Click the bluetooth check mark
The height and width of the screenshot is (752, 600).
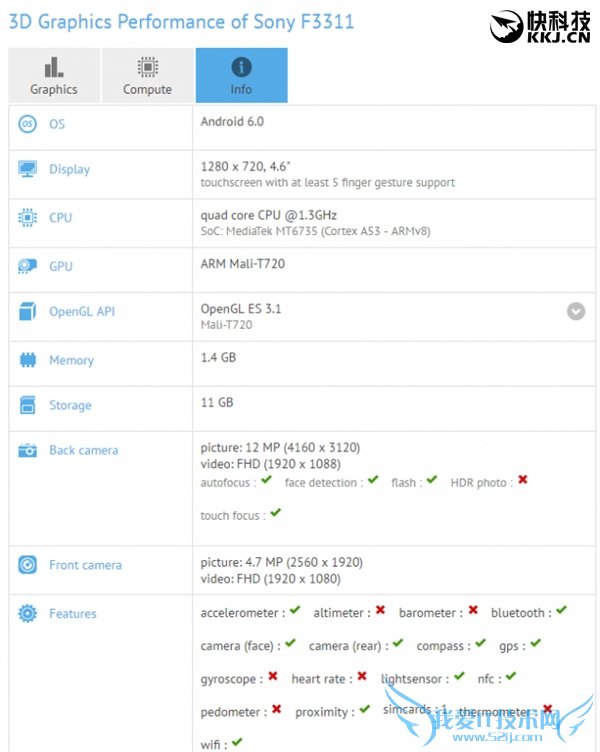point(562,610)
